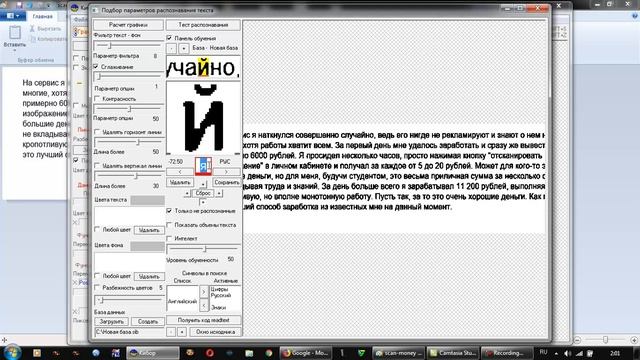Click volume icon in system tray
The width and height of the screenshot is (640, 360).
point(567,353)
